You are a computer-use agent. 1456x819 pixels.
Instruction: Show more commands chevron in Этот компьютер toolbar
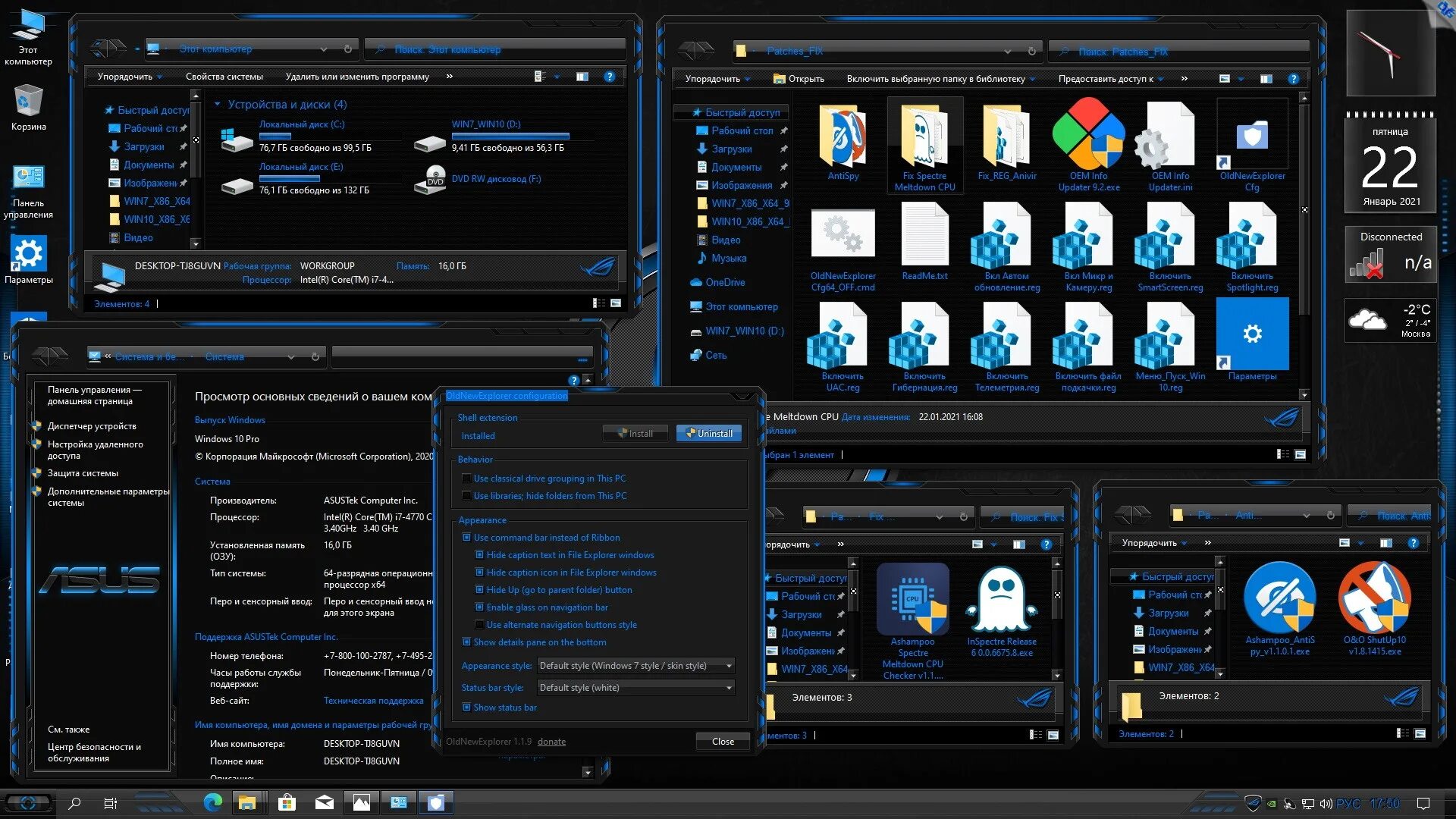pos(450,77)
